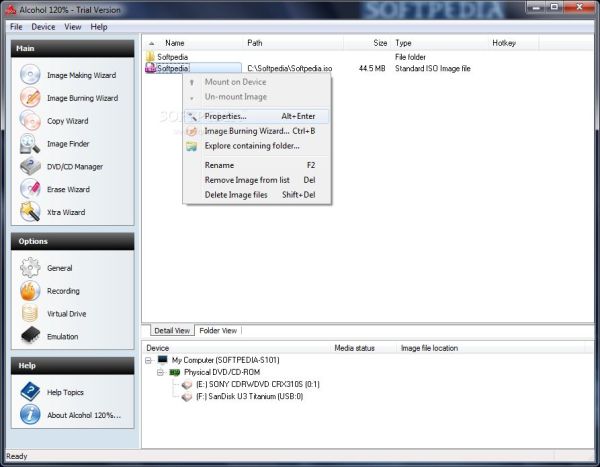Screen dimensions: 600x467
Task: Open the Image Making Wizard icon
Action: pyautogui.click(x=30, y=75)
